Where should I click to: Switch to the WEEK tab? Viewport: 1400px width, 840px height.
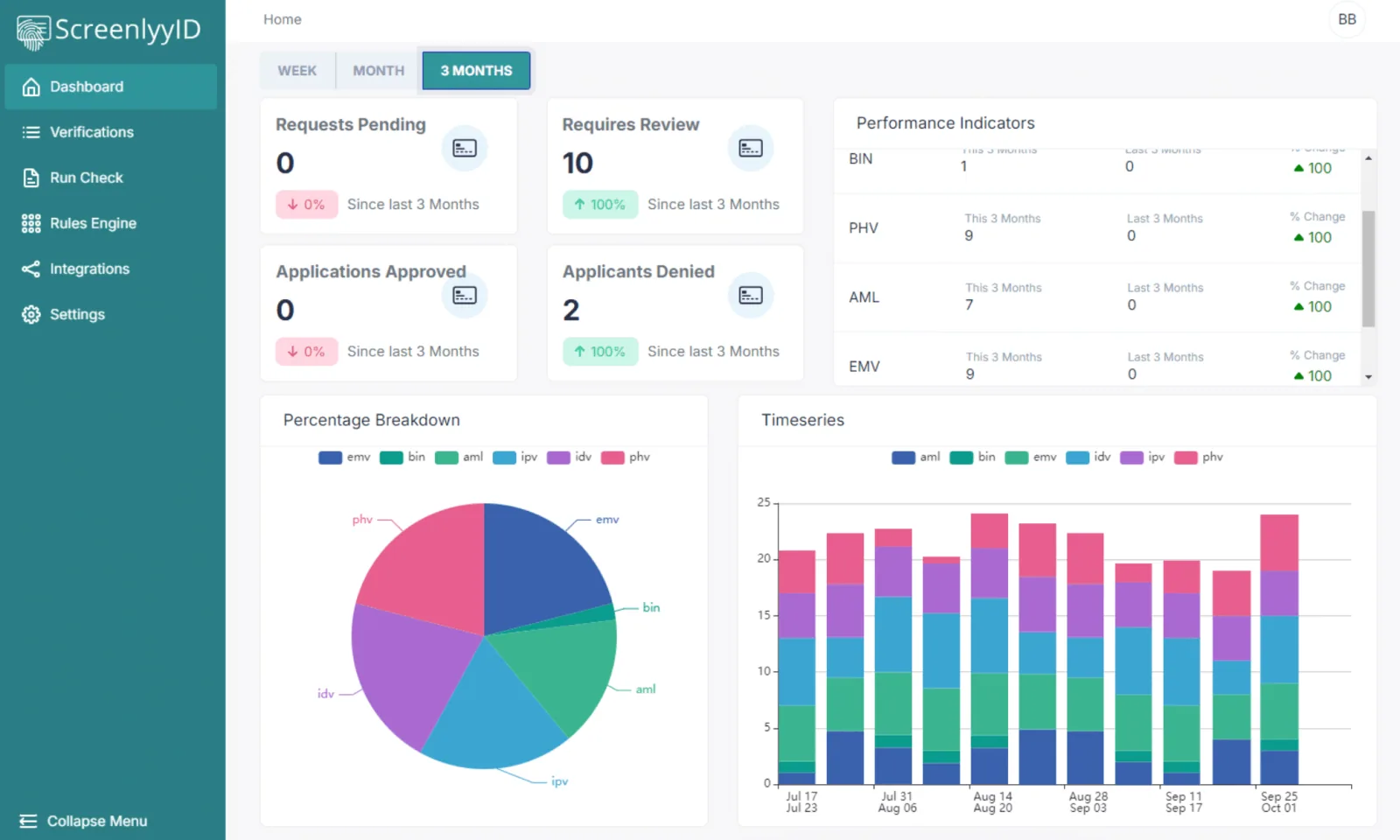(x=297, y=71)
